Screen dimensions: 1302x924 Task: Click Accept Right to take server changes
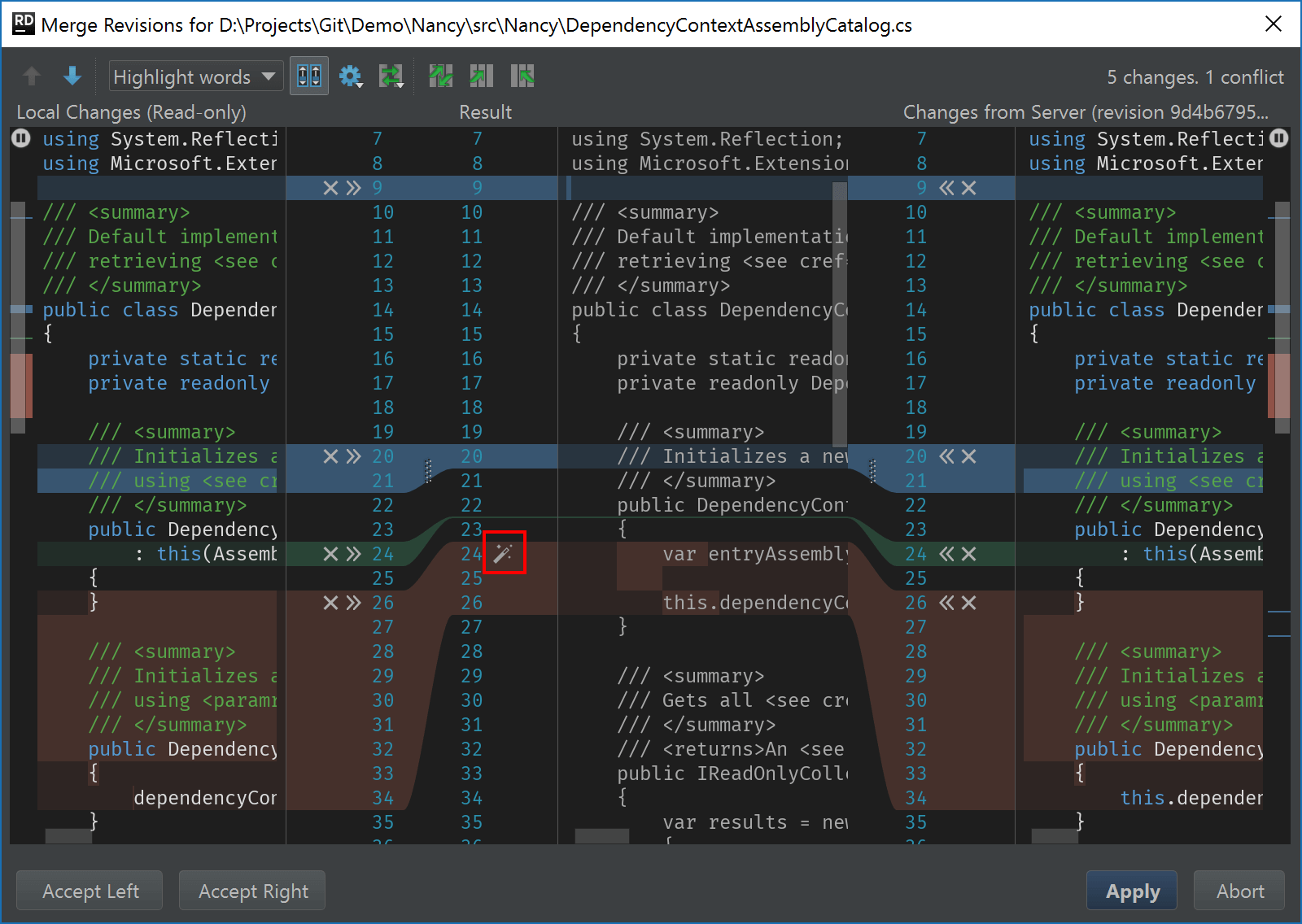click(251, 891)
